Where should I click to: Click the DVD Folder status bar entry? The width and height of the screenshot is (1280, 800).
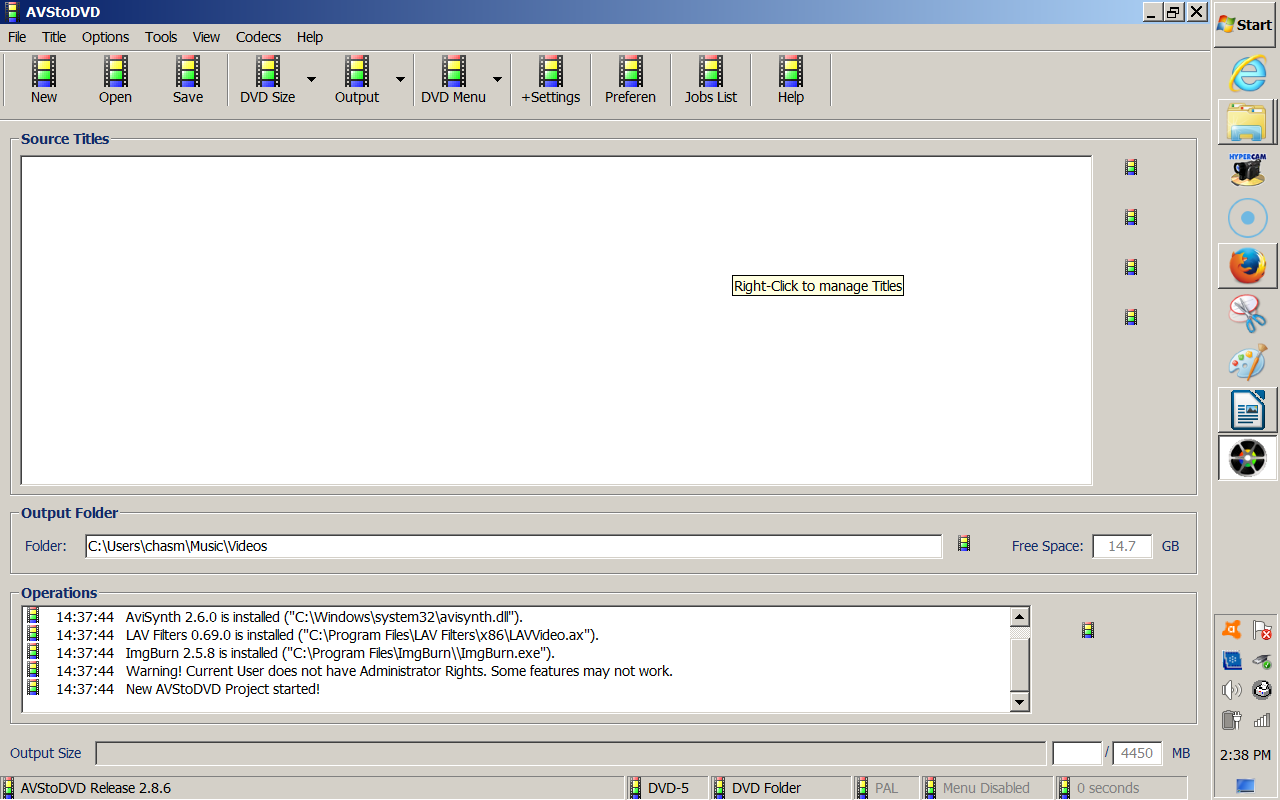781,788
